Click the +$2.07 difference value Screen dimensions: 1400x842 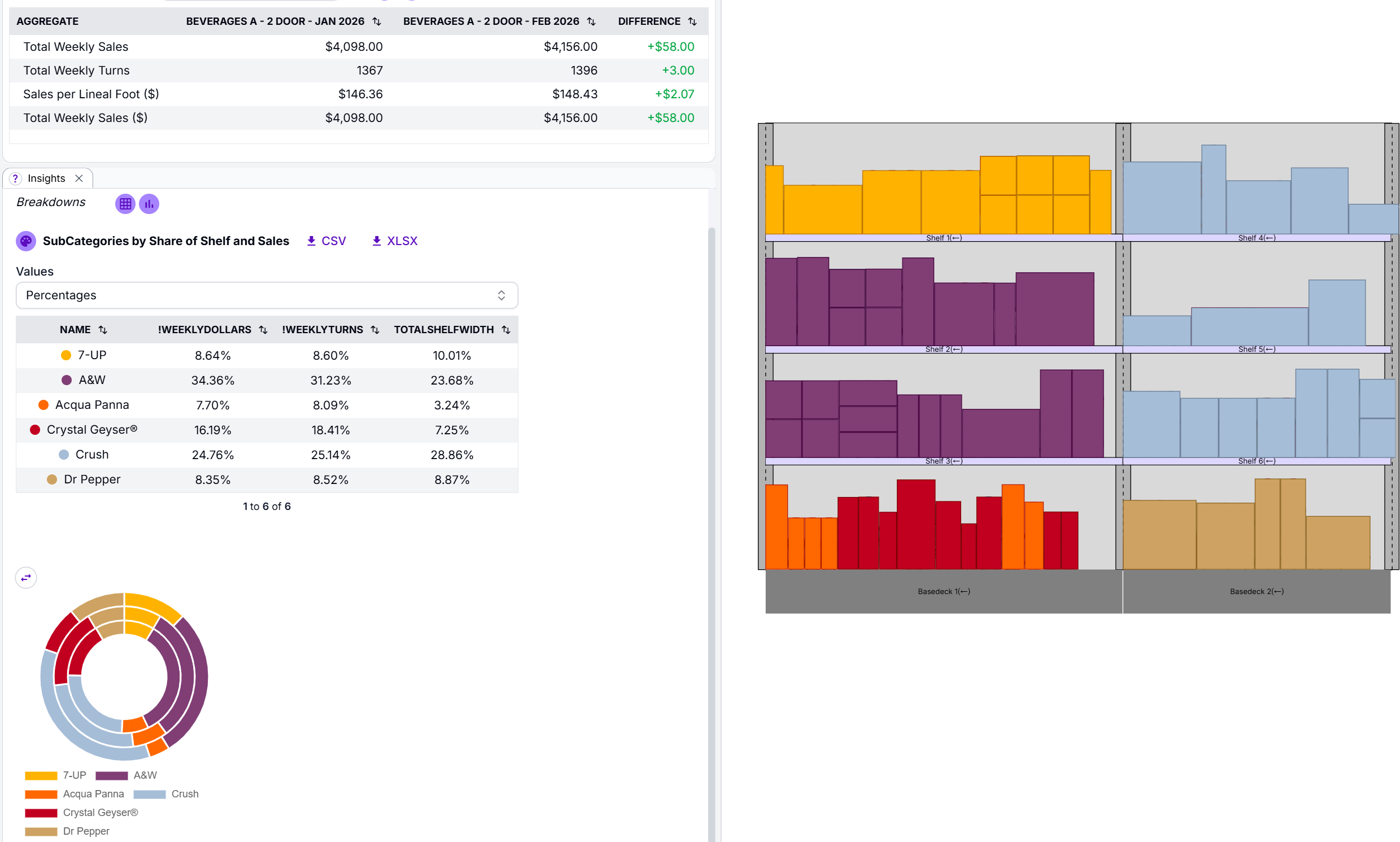(x=674, y=94)
